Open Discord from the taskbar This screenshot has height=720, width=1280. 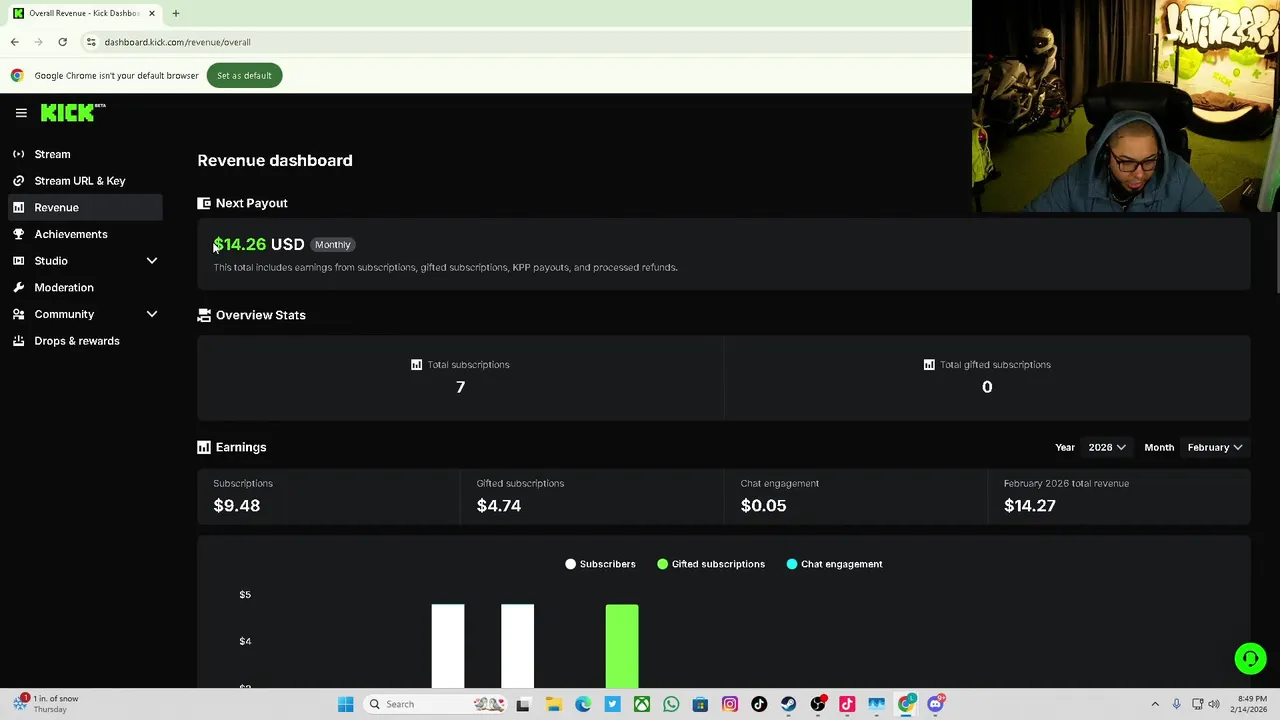point(935,704)
